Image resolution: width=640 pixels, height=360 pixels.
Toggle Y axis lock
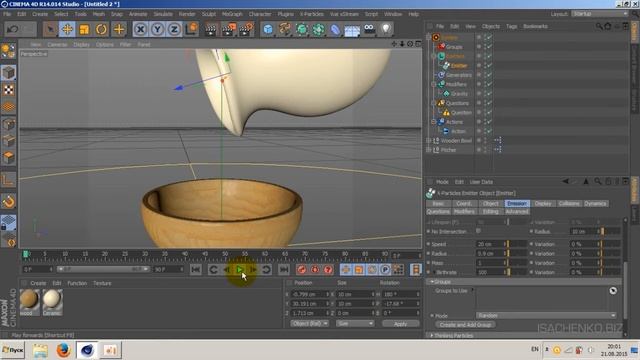click(158, 29)
